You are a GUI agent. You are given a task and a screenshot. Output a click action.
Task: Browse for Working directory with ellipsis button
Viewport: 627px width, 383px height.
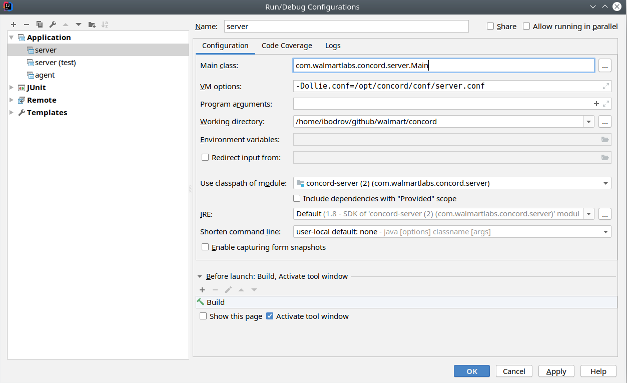click(605, 122)
